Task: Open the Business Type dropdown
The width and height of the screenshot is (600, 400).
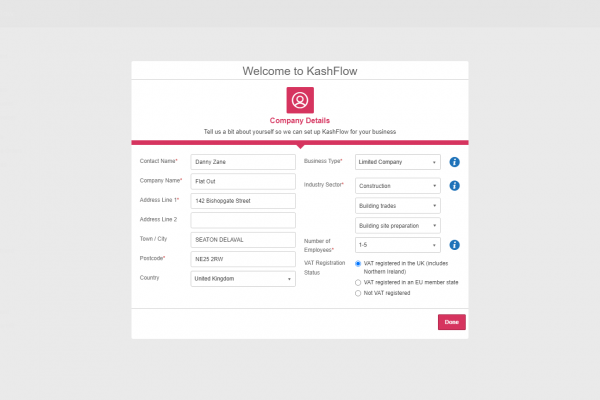Action: click(x=398, y=162)
